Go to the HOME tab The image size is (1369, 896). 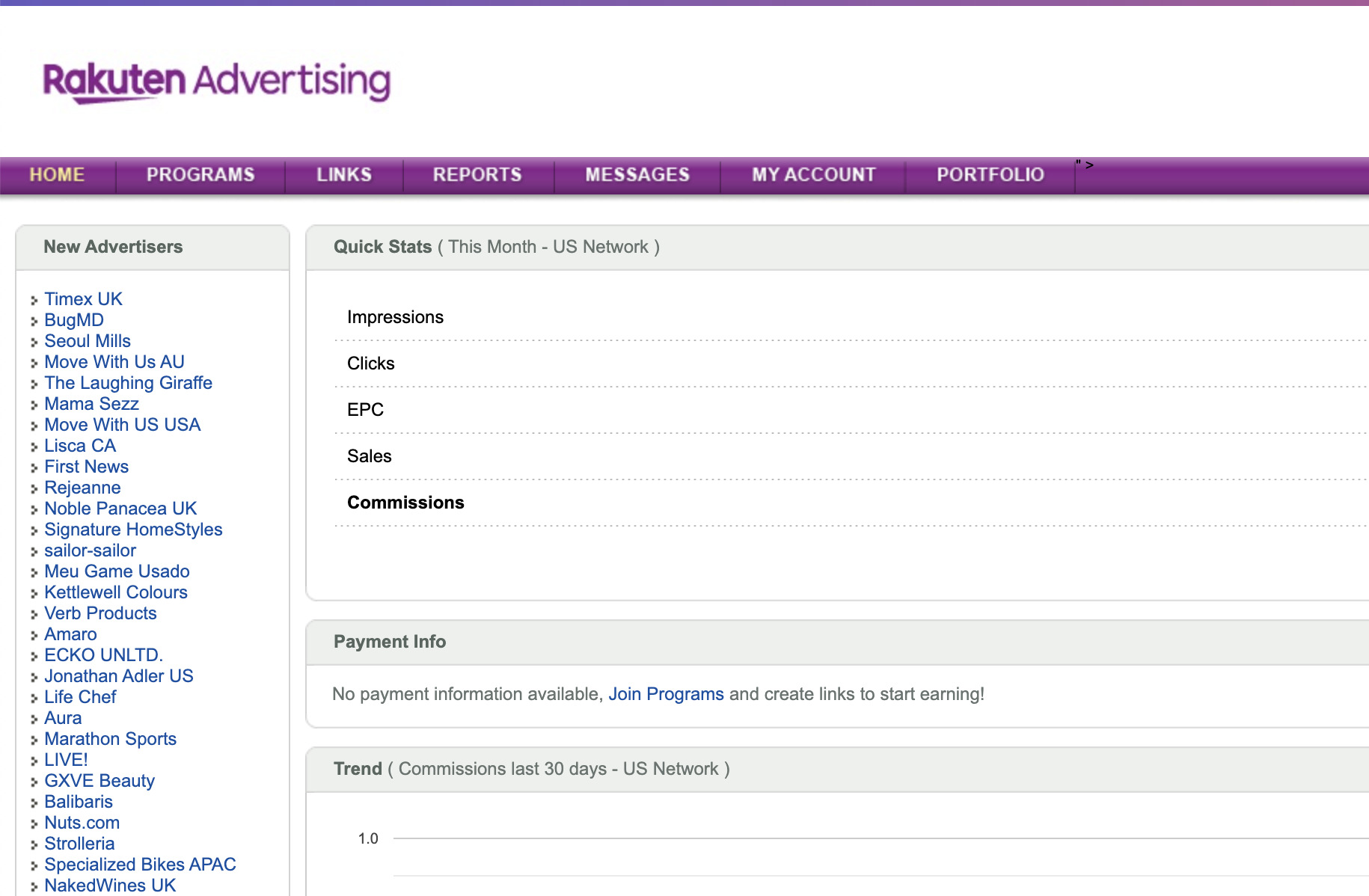coord(57,174)
